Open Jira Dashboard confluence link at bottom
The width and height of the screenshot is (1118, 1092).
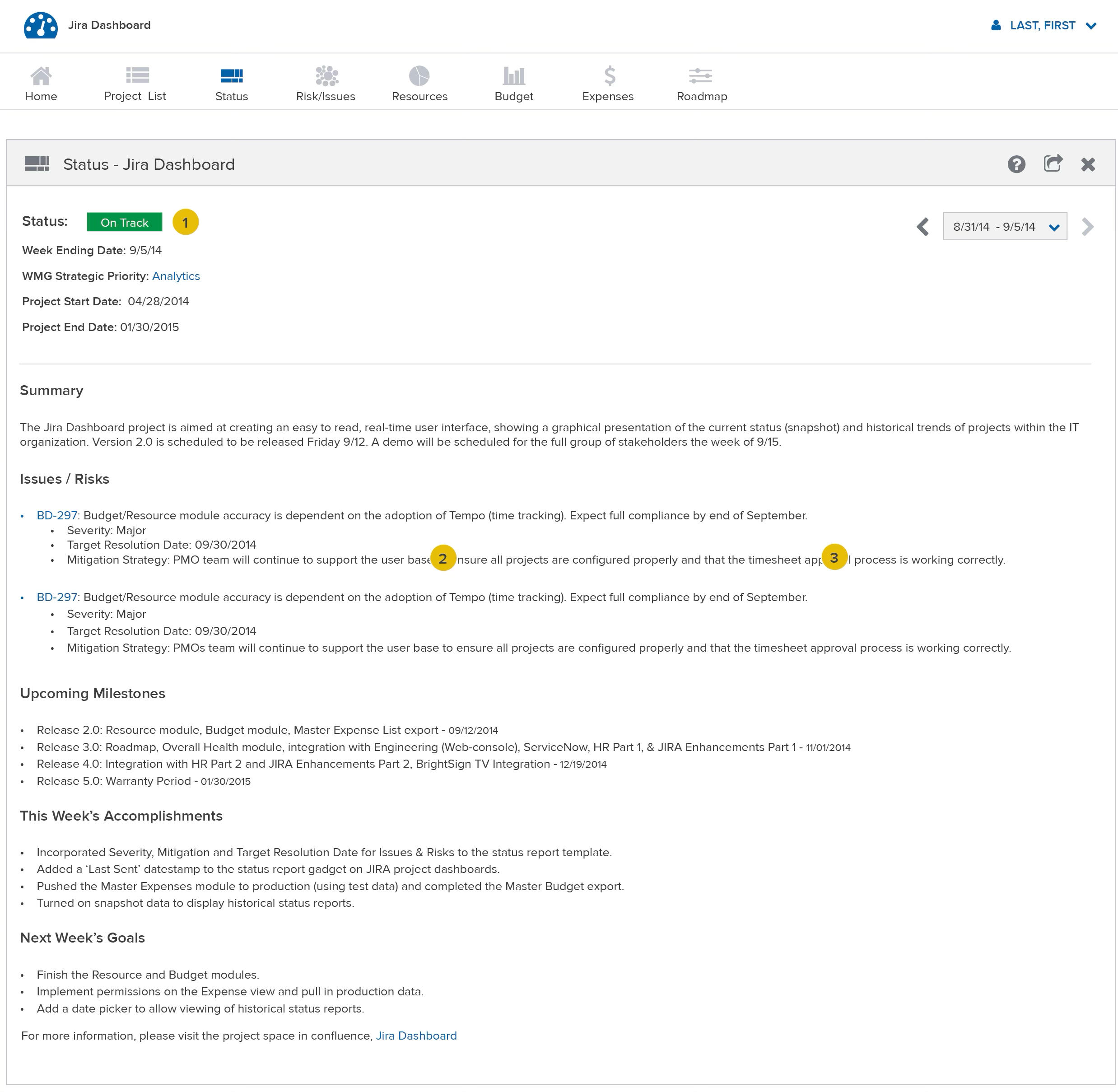pos(416,1036)
